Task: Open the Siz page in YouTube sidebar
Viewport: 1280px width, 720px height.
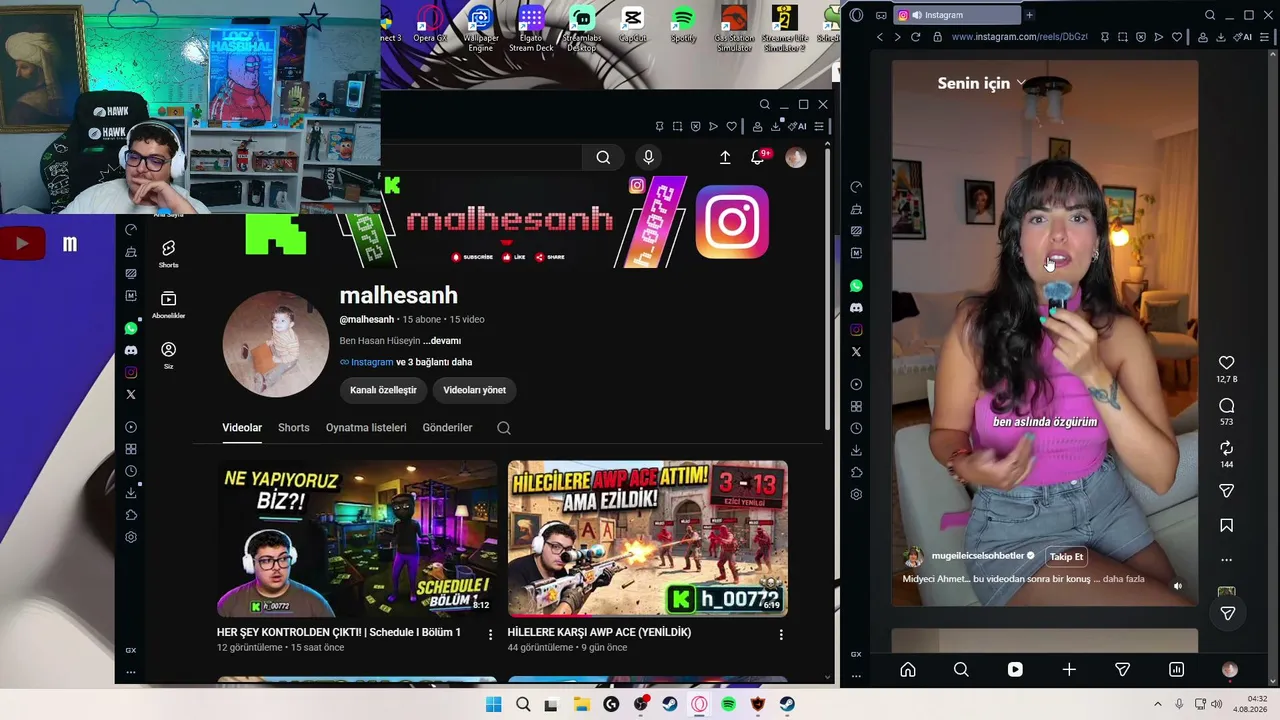Action: pyautogui.click(x=168, y=355)
